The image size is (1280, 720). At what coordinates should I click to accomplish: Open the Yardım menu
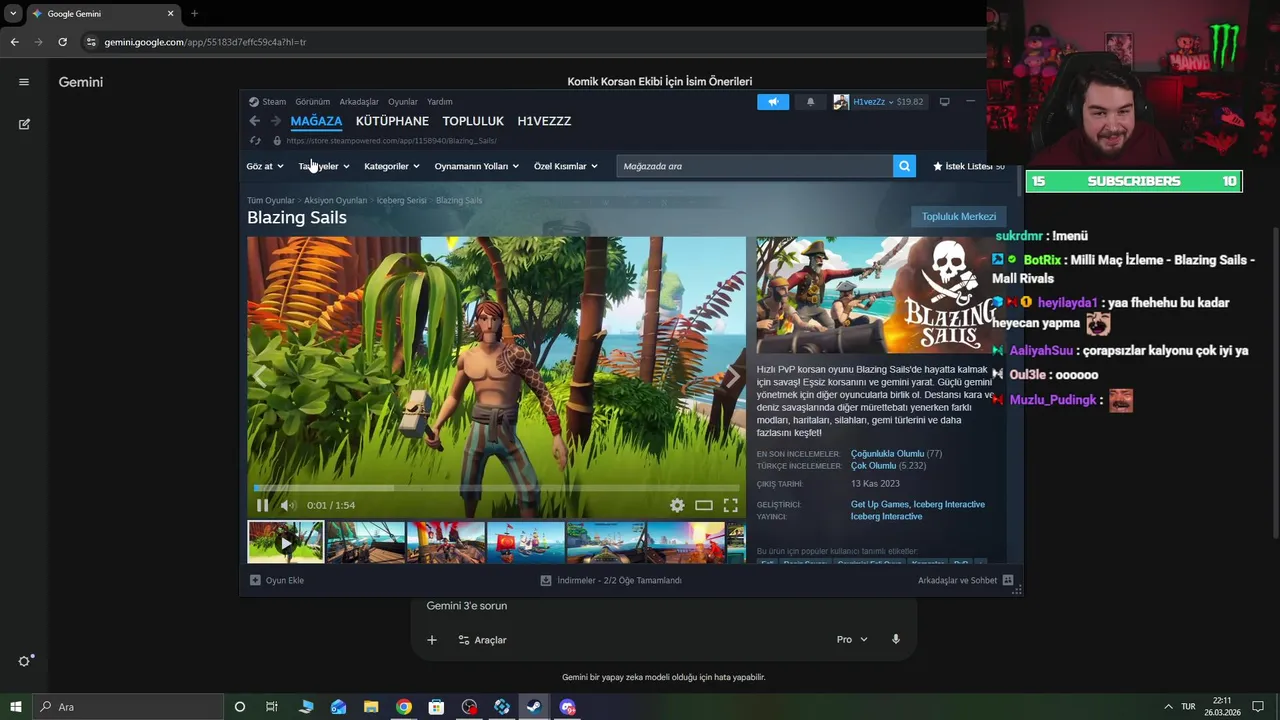pyautogui.click(x=440, y=102)
